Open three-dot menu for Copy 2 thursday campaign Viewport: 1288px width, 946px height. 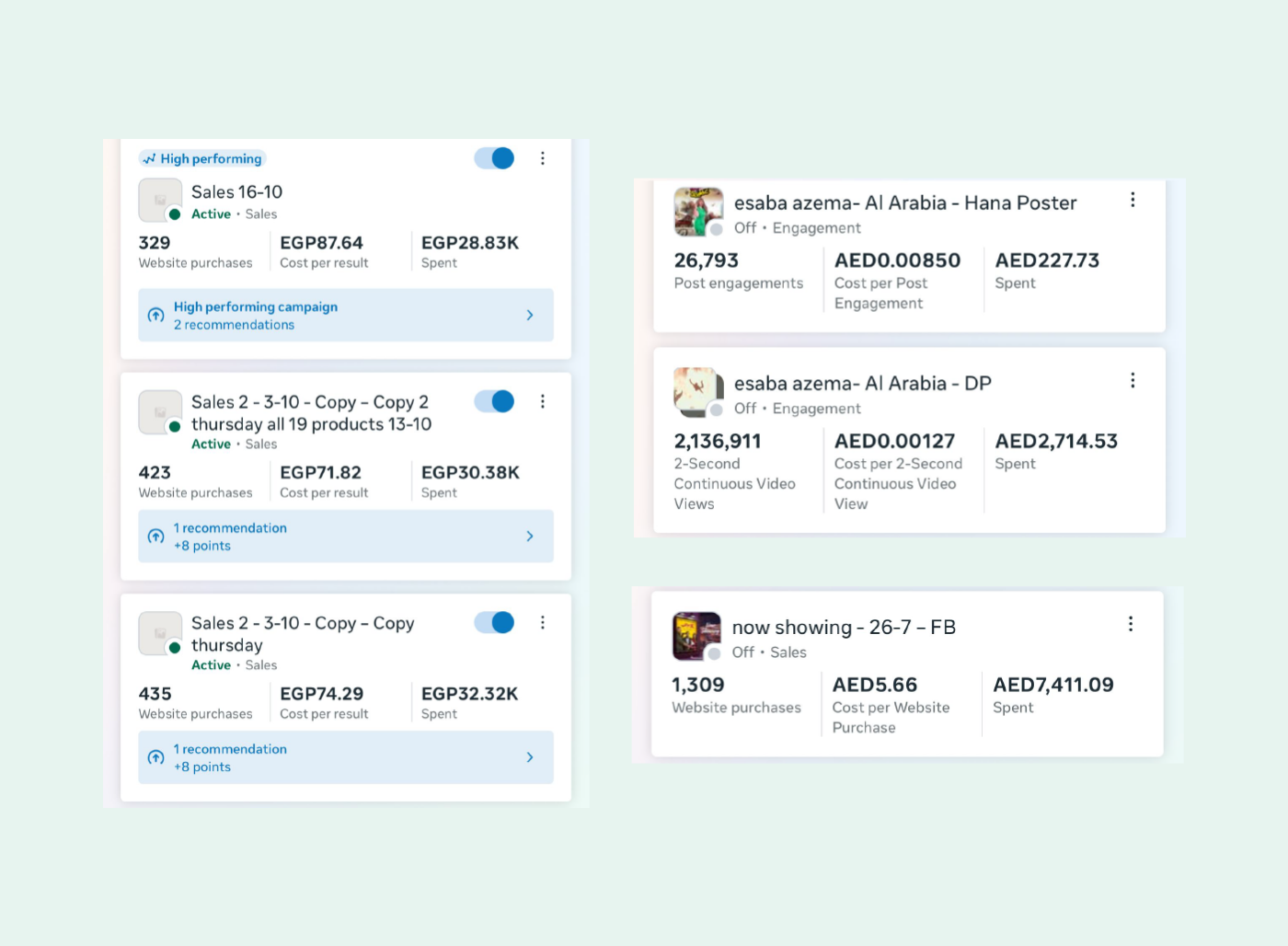pyautogui.click(x=543, y=401)
